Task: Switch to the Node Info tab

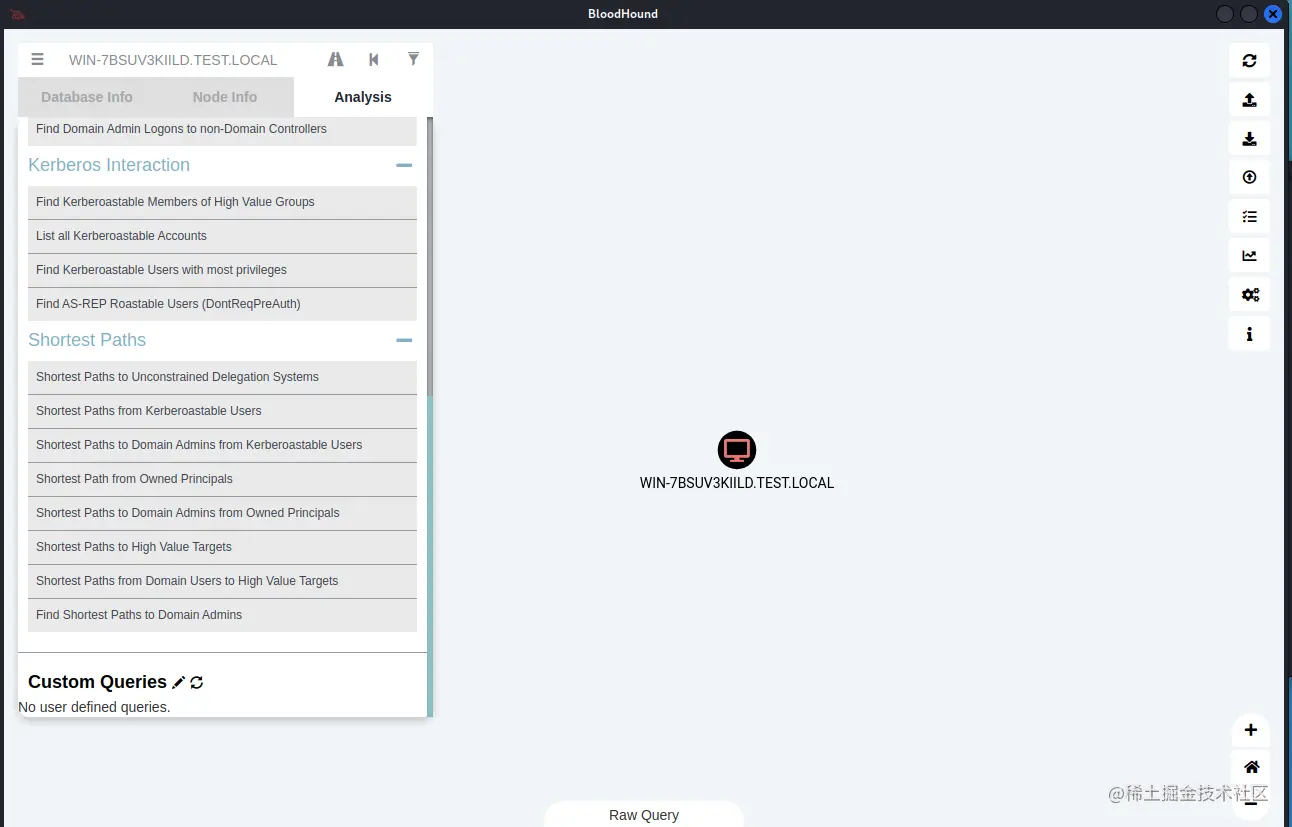Action: coord(225,97)
